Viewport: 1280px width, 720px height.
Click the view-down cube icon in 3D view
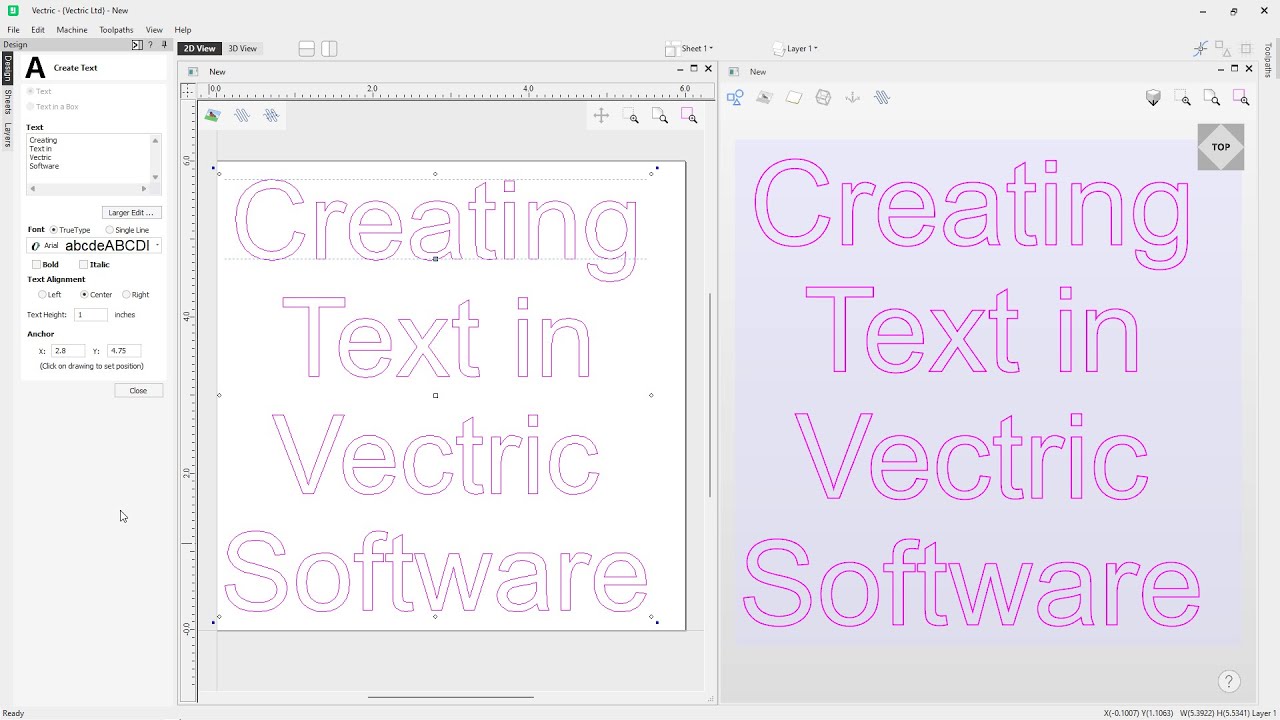[x=1153, y=98]
